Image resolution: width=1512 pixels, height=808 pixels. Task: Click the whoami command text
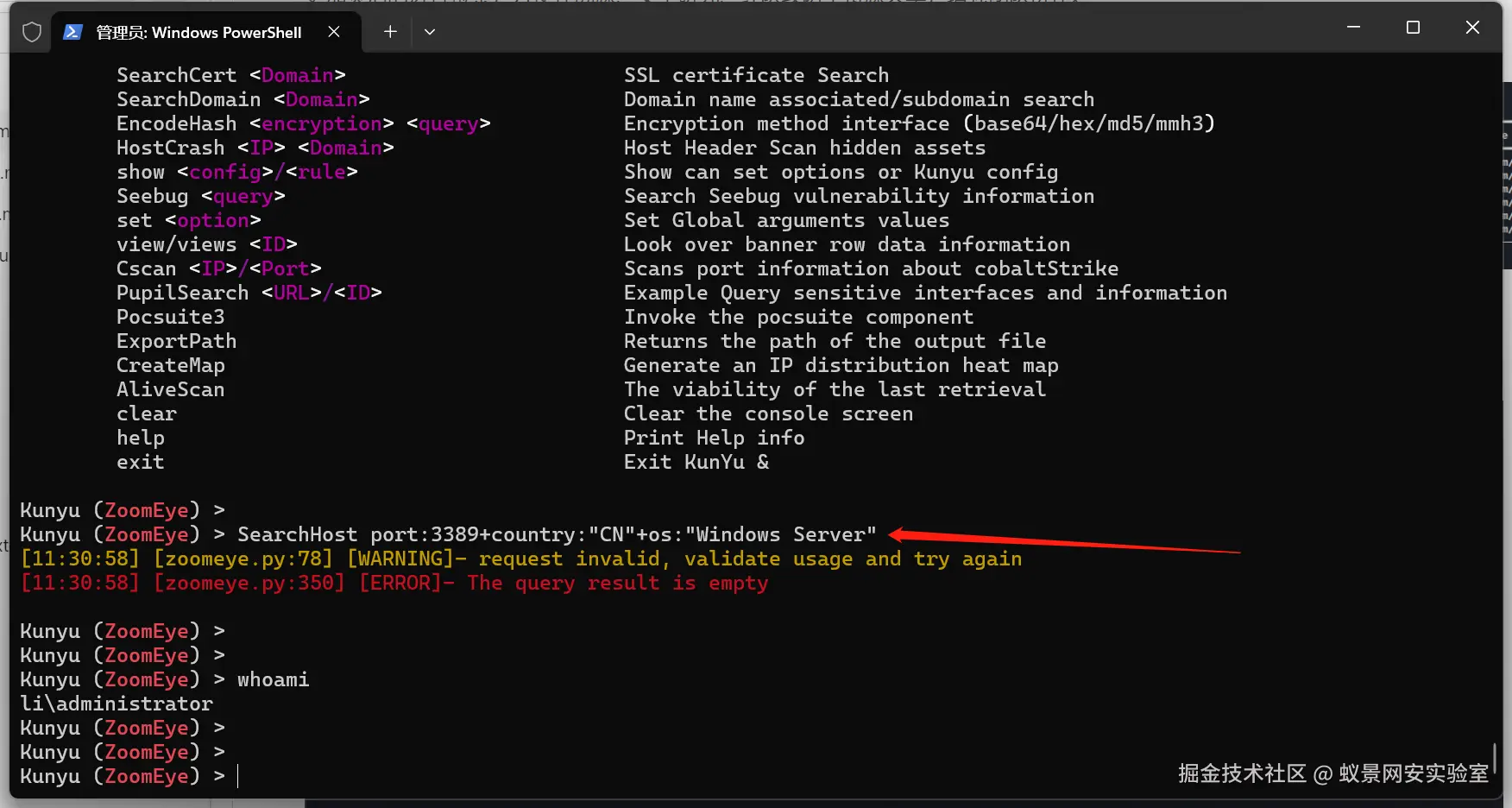pyautogui.click(x=273, y=679)
